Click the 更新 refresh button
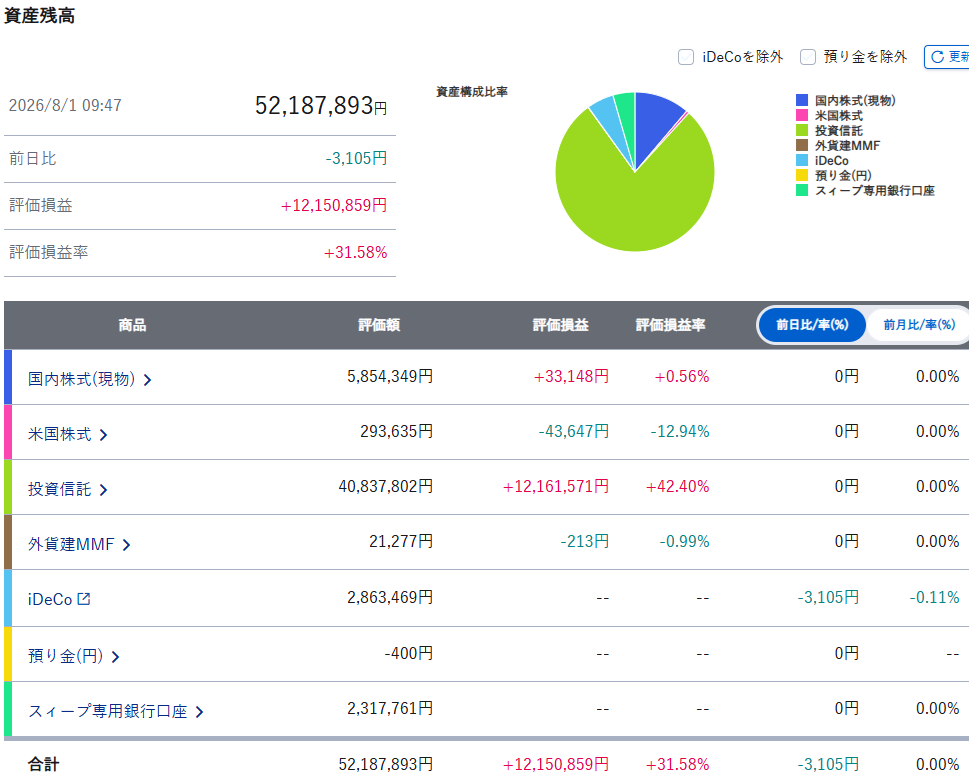The width and height of the screenshot is (969, 779). click(x=947, y=57)
